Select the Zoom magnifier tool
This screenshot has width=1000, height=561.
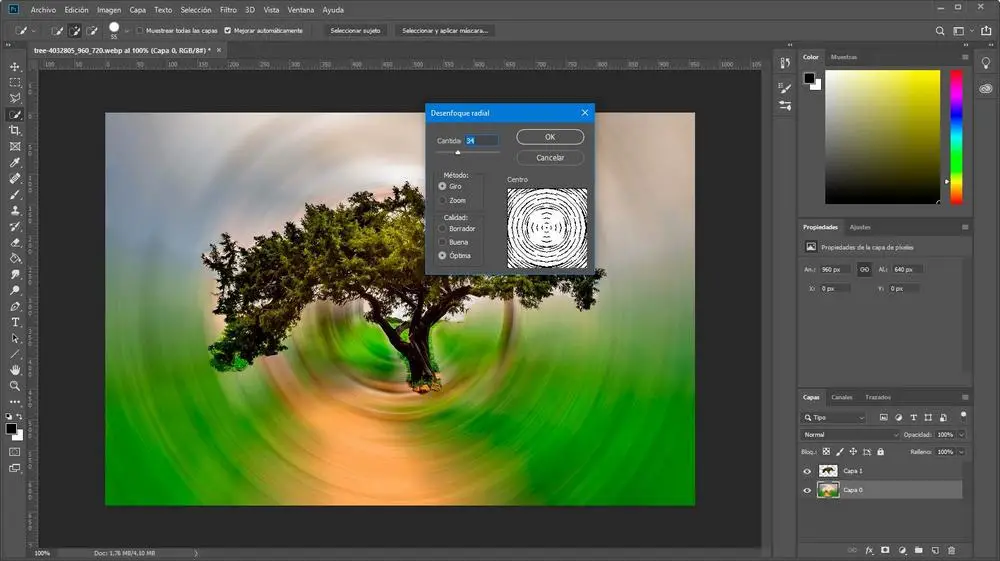click(15, 386)
